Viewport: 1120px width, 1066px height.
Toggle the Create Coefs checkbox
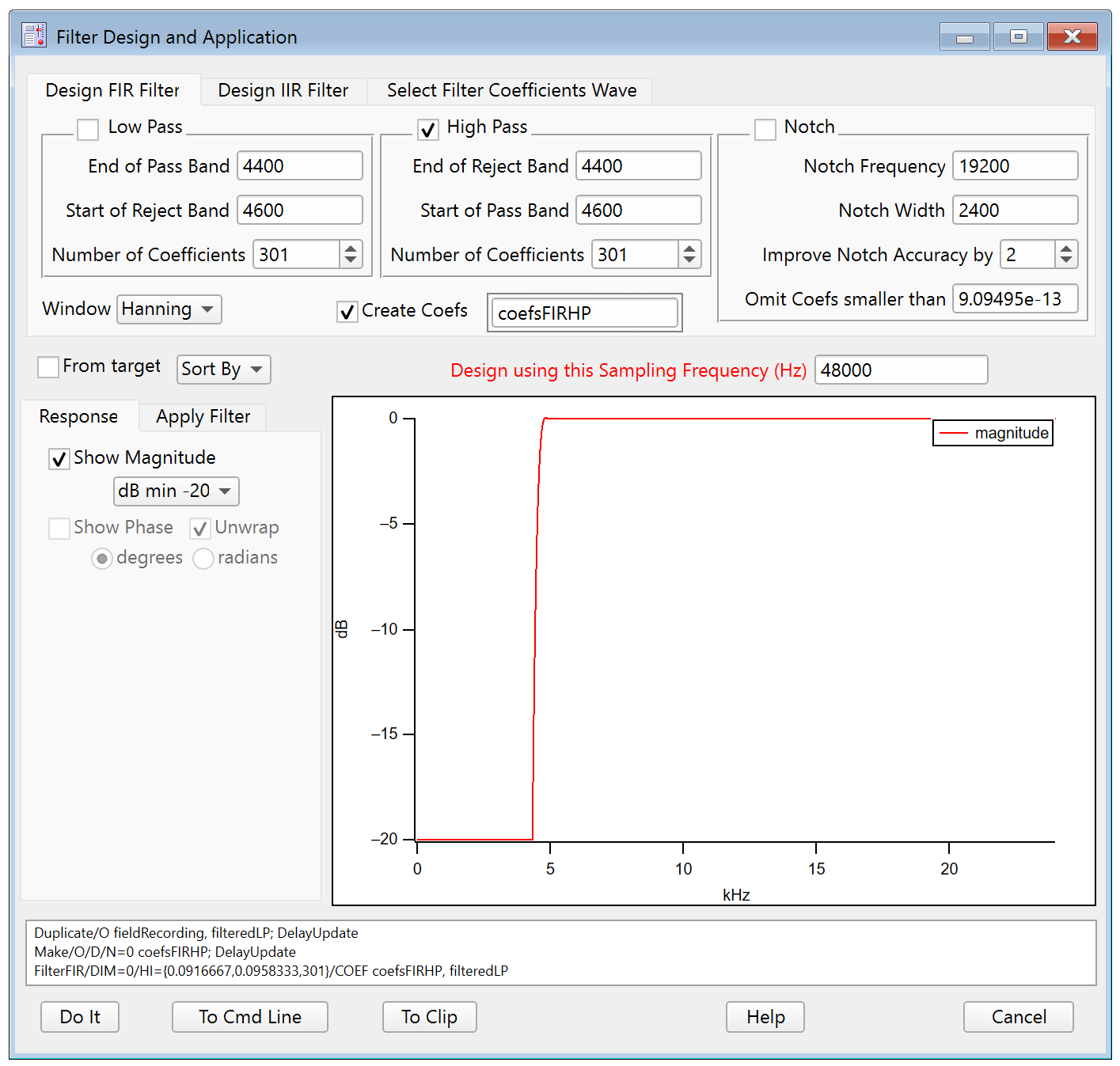click(347, 312)
